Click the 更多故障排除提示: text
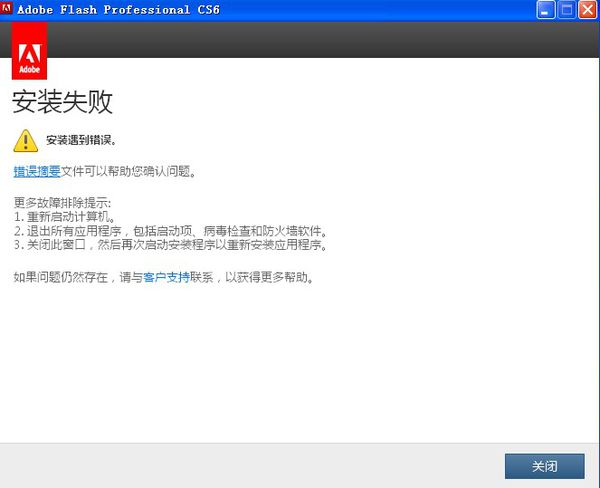Image resolution: width=600 pixels, height=488 pixels. [62, 202]
